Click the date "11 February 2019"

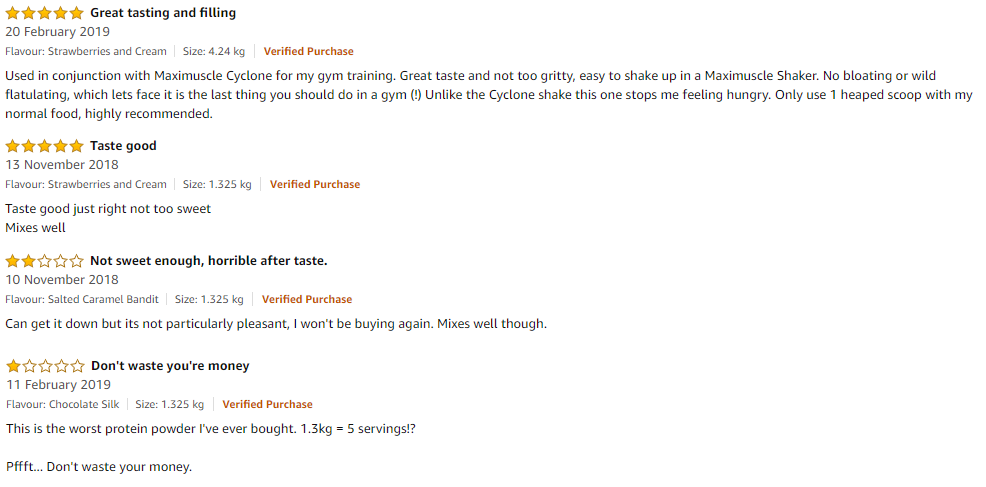58,384
